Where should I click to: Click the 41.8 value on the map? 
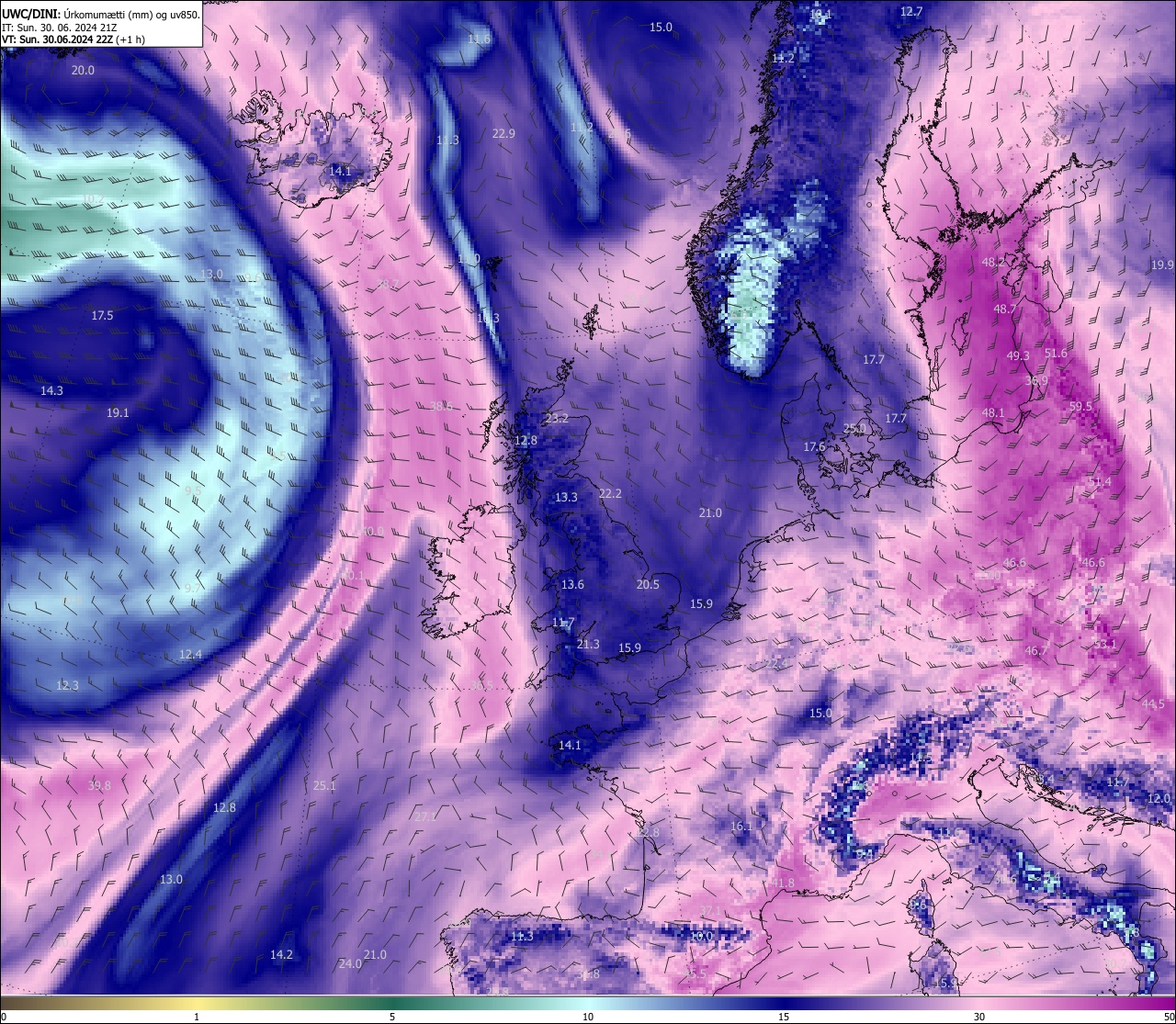[x=783, y=883]
